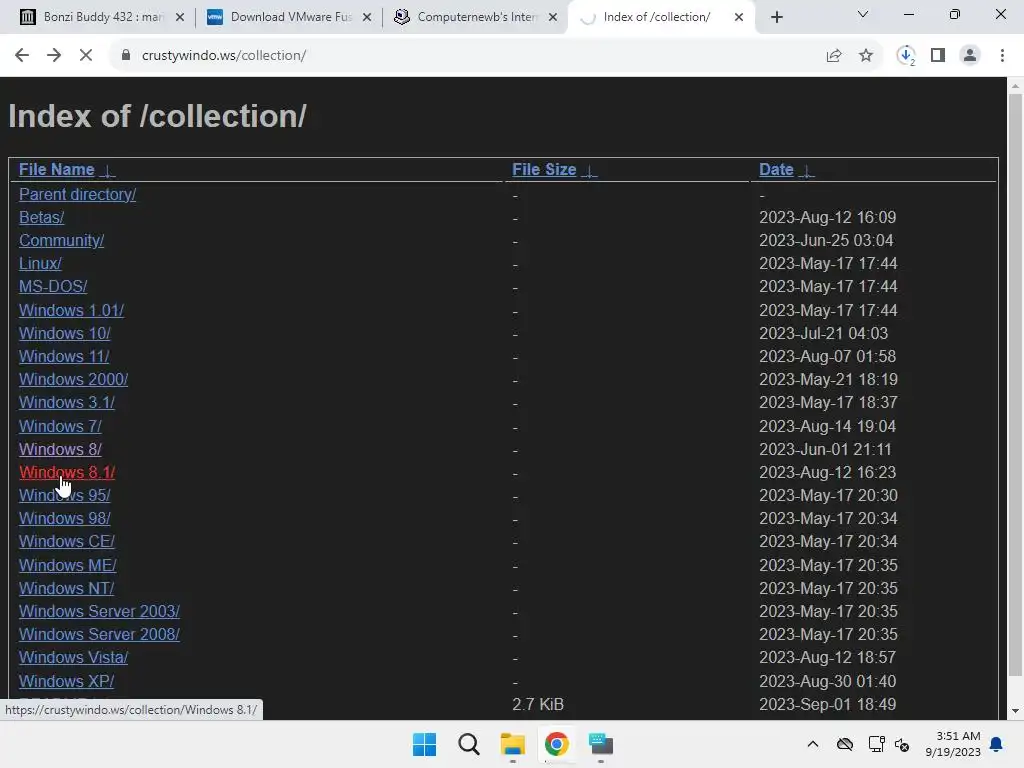
Task: Open the monitor app in taskbar
Action: [x=601, y=744]
